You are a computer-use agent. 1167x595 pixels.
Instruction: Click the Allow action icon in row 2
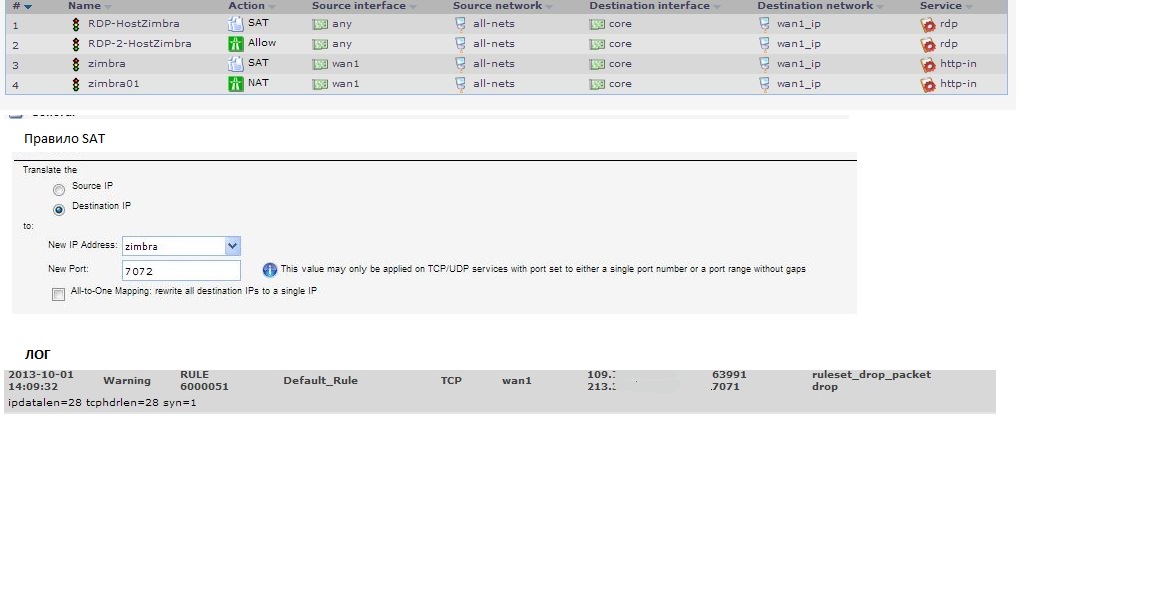[x=235, y=44]
